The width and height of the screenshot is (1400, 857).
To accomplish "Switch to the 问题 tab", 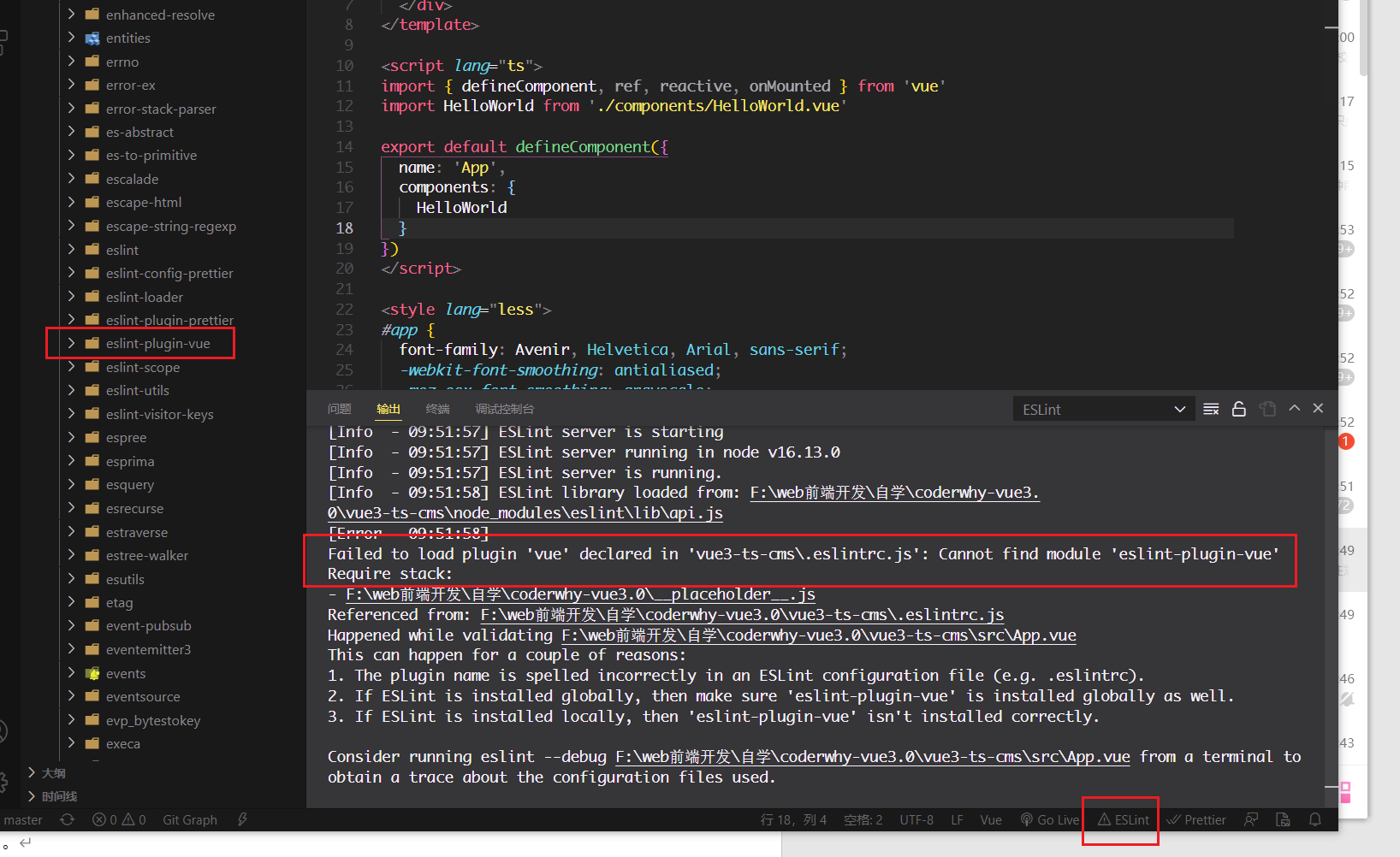I will 339,409.
